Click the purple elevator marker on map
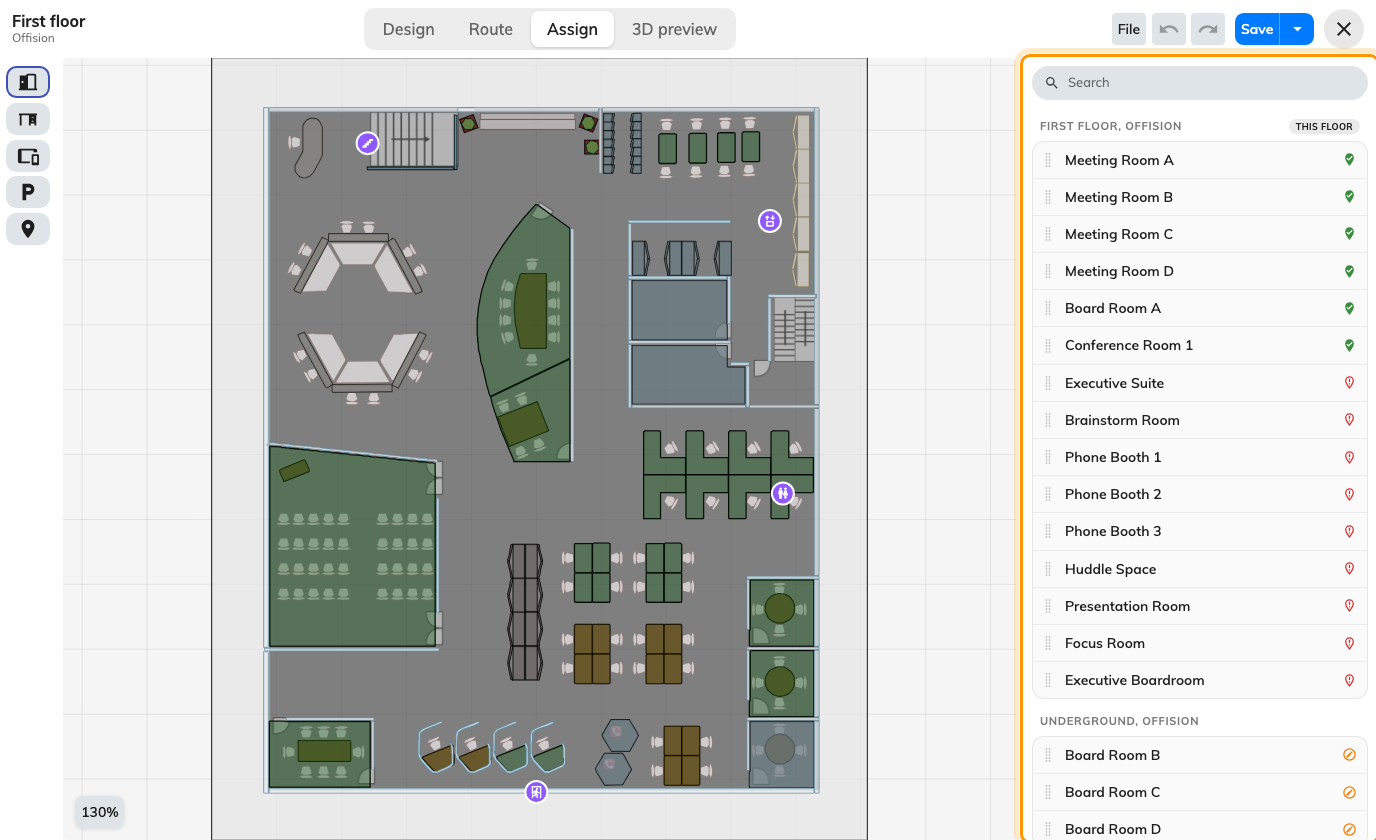Viewport: 1376px width, 840px height. [x=769, y=221]
